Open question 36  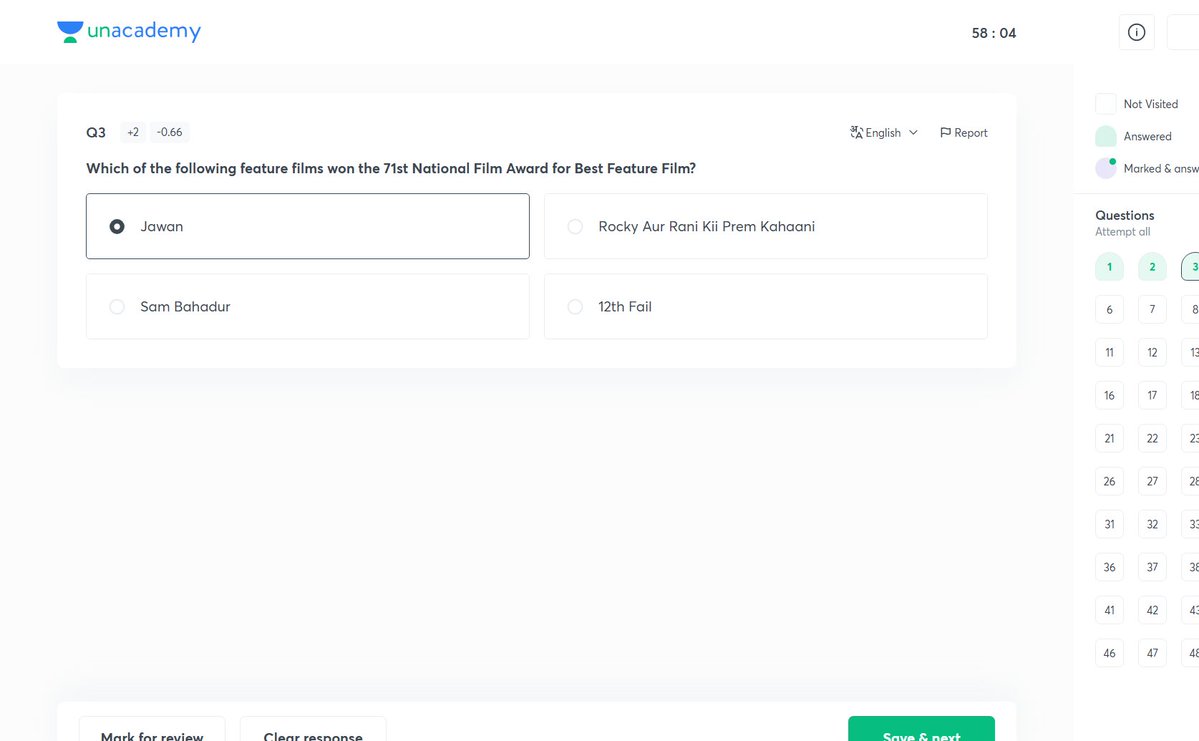click(1110, 567)
